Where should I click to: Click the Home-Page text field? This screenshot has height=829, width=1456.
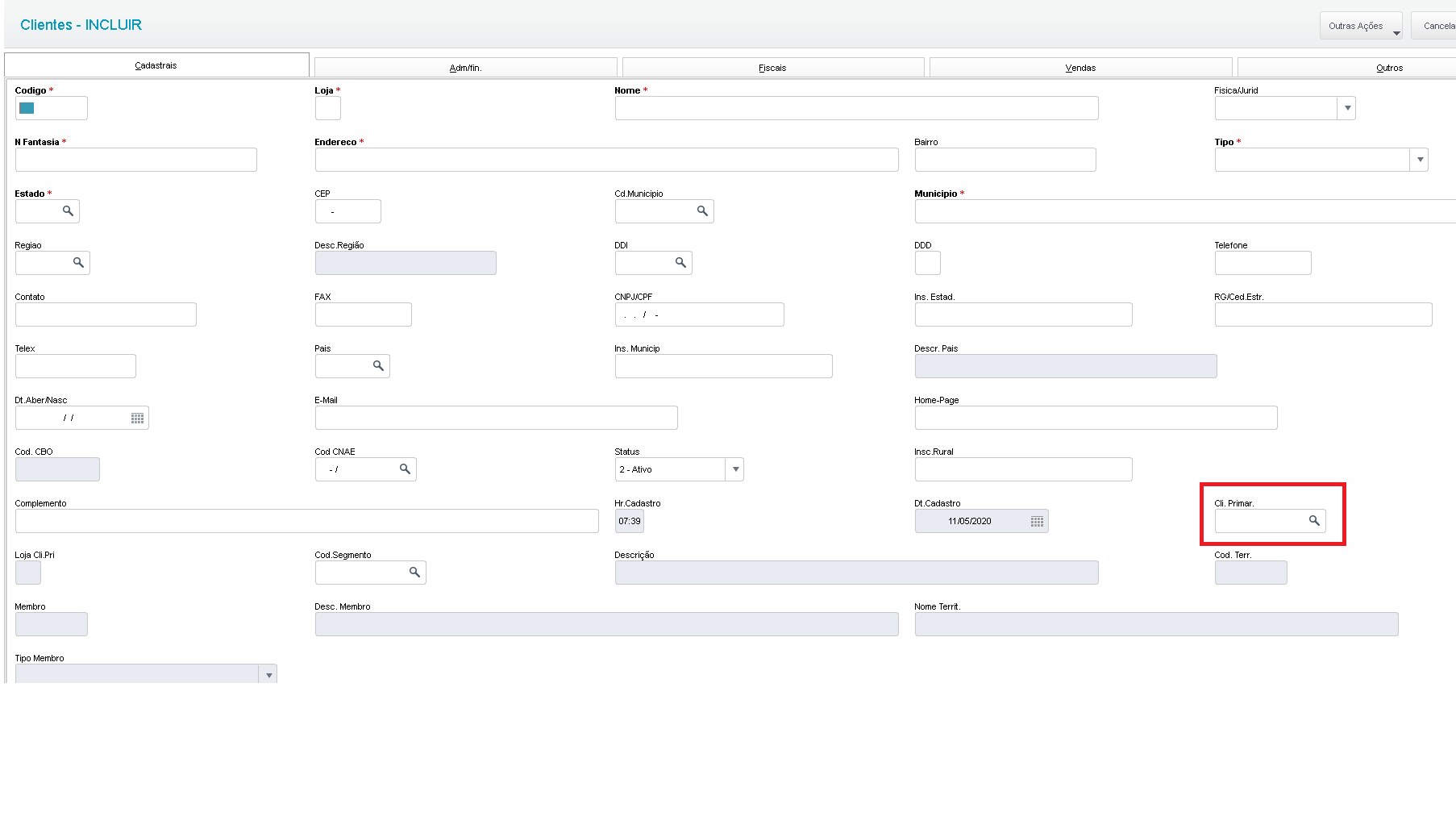click(x=1096, y=418)
